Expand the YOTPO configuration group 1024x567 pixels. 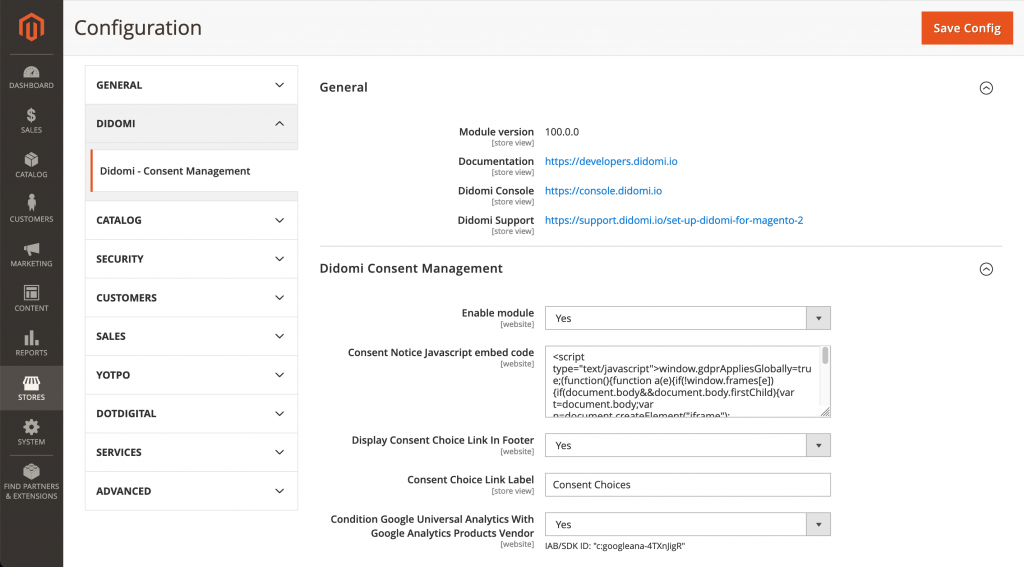tap(191, 374)
